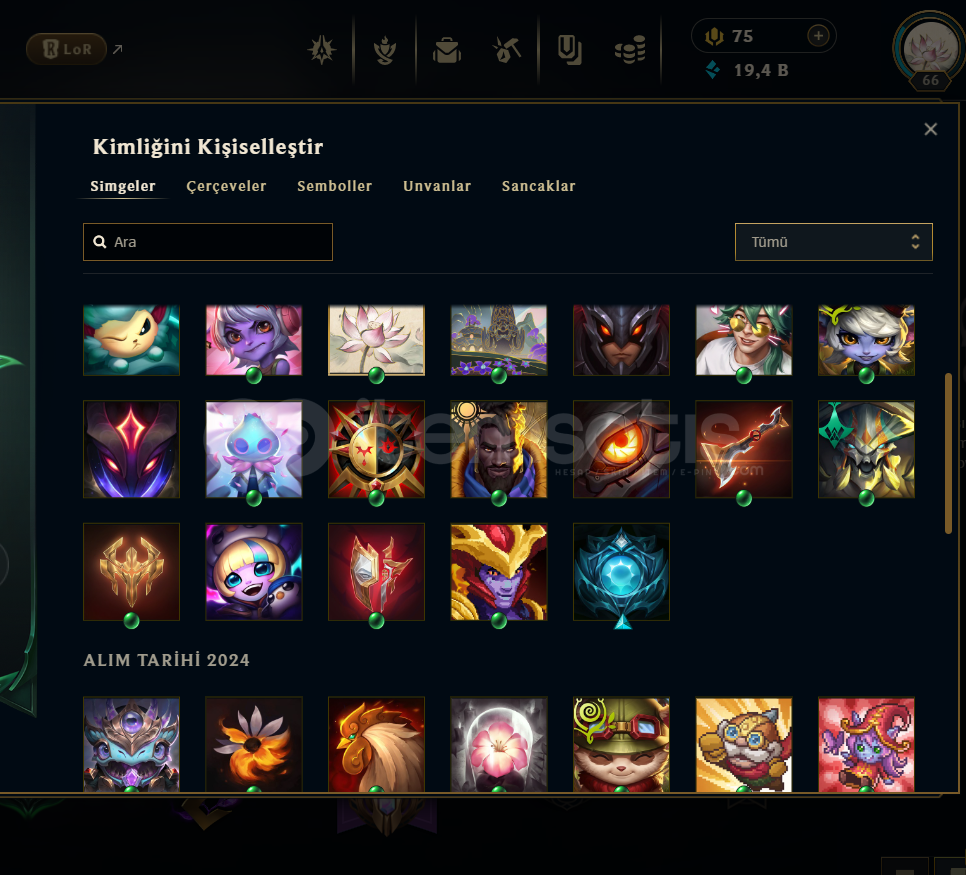
Task: Click the icon list vertical scrollbar
Action: [948, 453]
